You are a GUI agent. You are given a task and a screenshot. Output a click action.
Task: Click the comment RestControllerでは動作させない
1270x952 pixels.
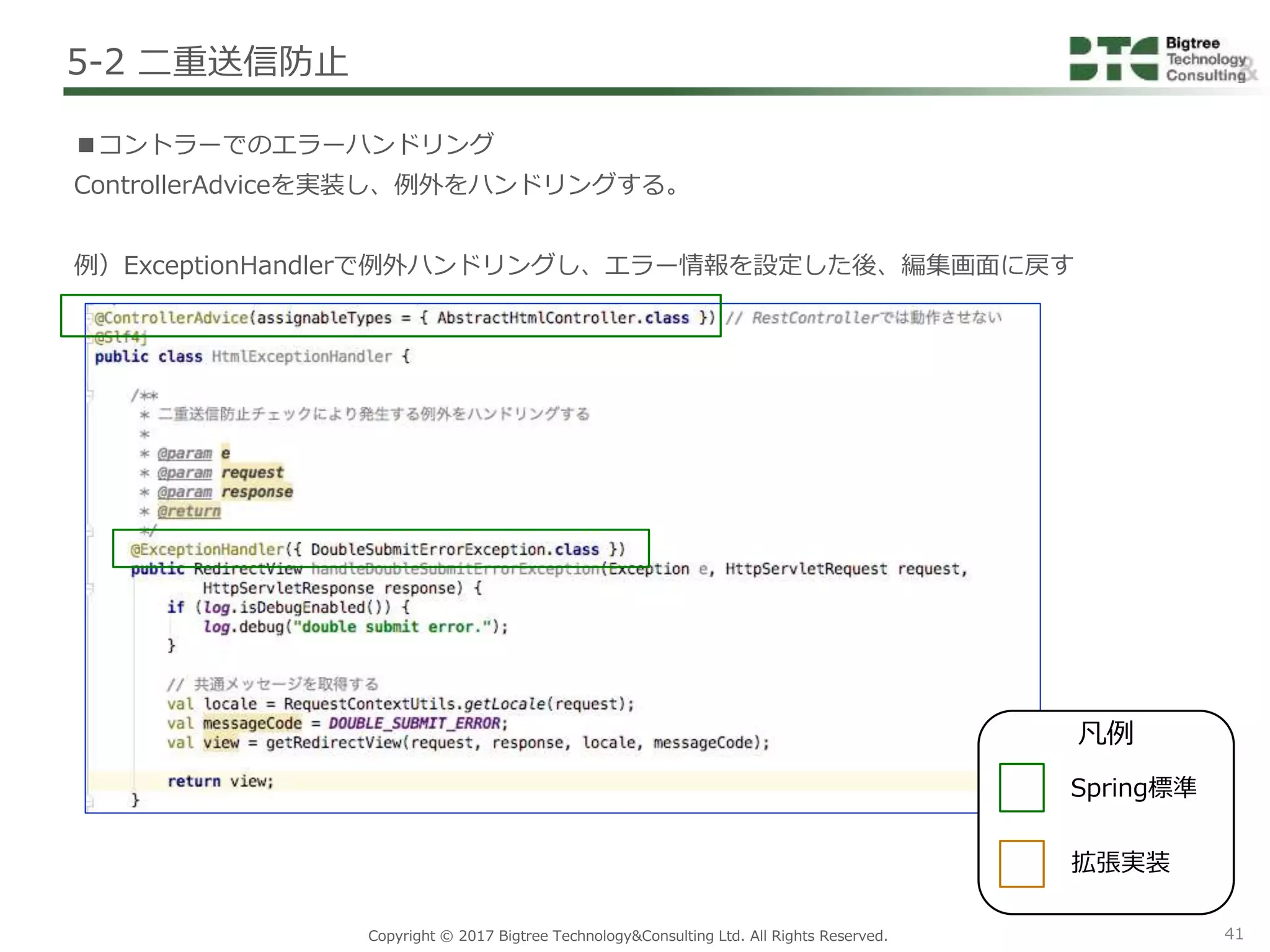click(863, 318)
